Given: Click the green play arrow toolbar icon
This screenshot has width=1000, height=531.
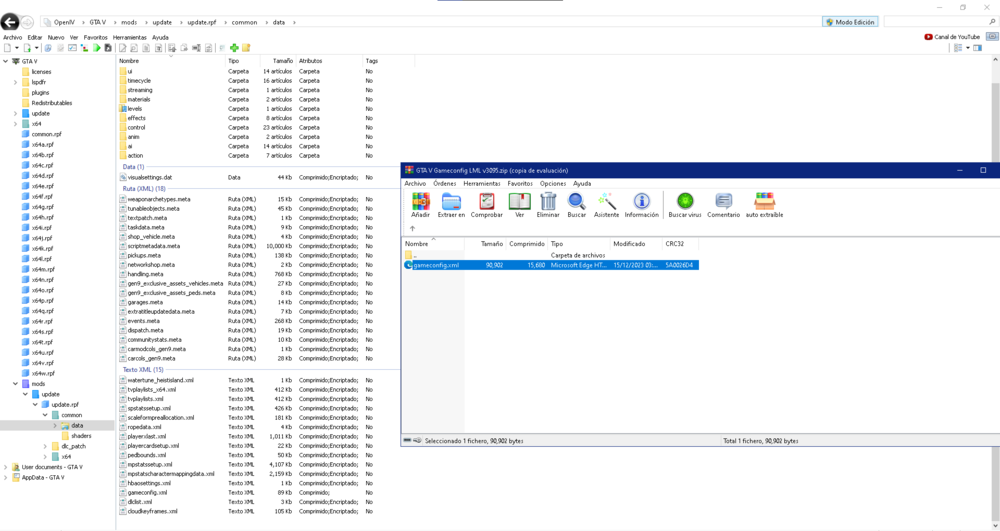Looking at the screenshot, I should click(96, 48).
